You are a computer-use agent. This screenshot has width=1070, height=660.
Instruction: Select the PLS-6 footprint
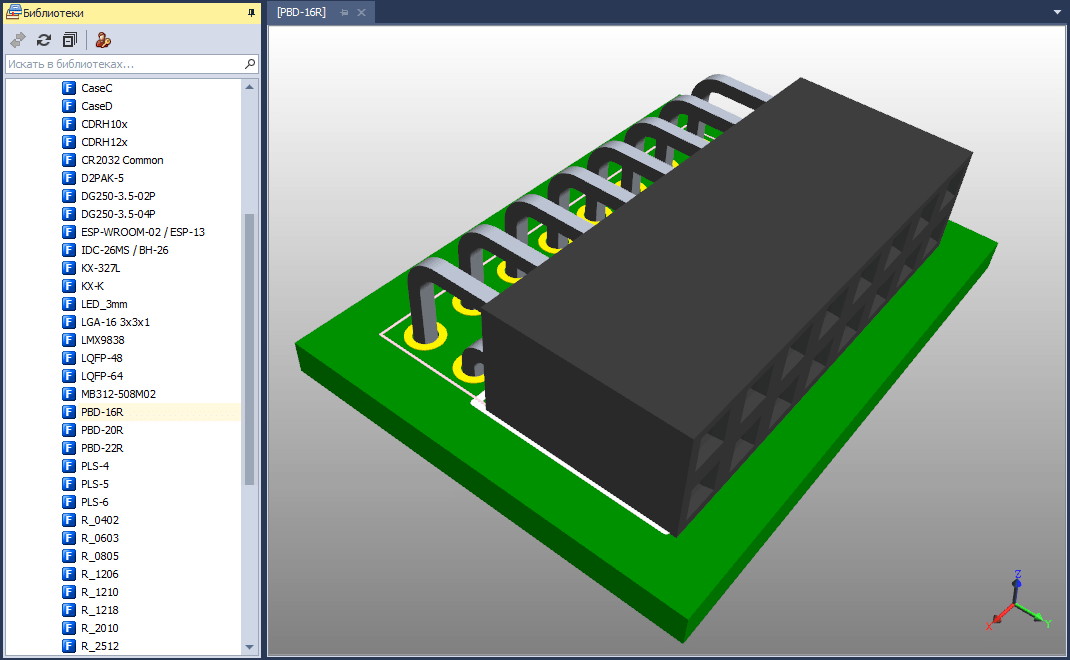pos(95,502)
